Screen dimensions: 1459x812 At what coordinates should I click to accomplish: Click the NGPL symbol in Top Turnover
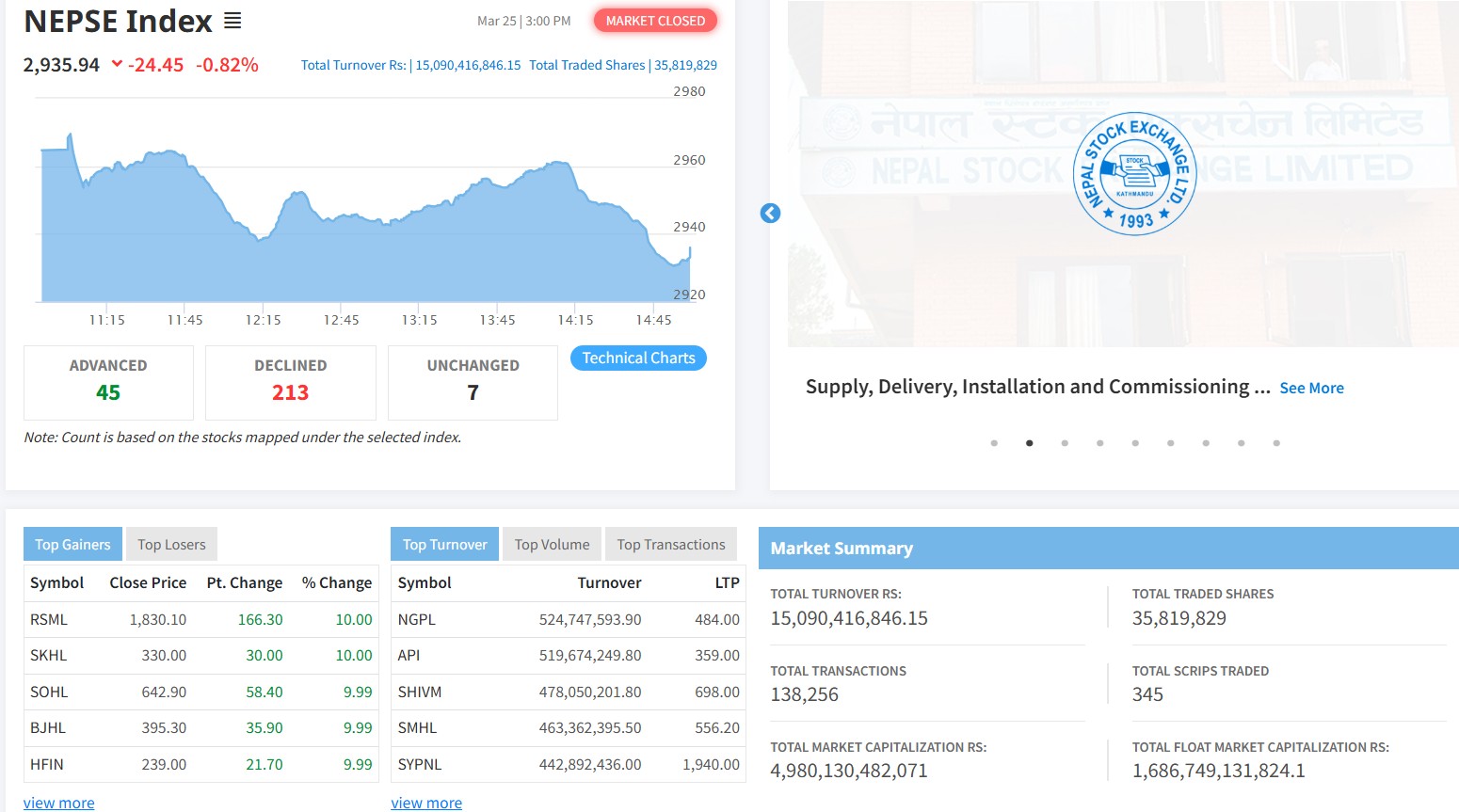point(416,620)
